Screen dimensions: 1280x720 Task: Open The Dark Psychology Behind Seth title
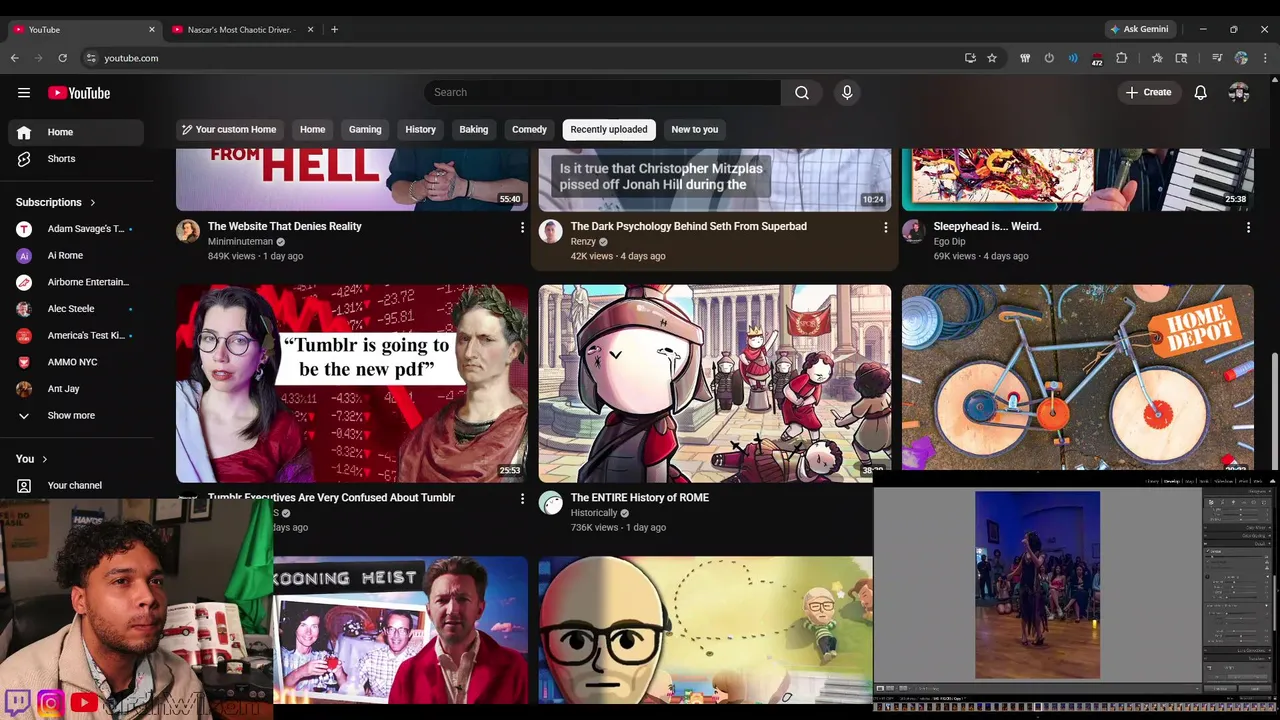point(689,226)
